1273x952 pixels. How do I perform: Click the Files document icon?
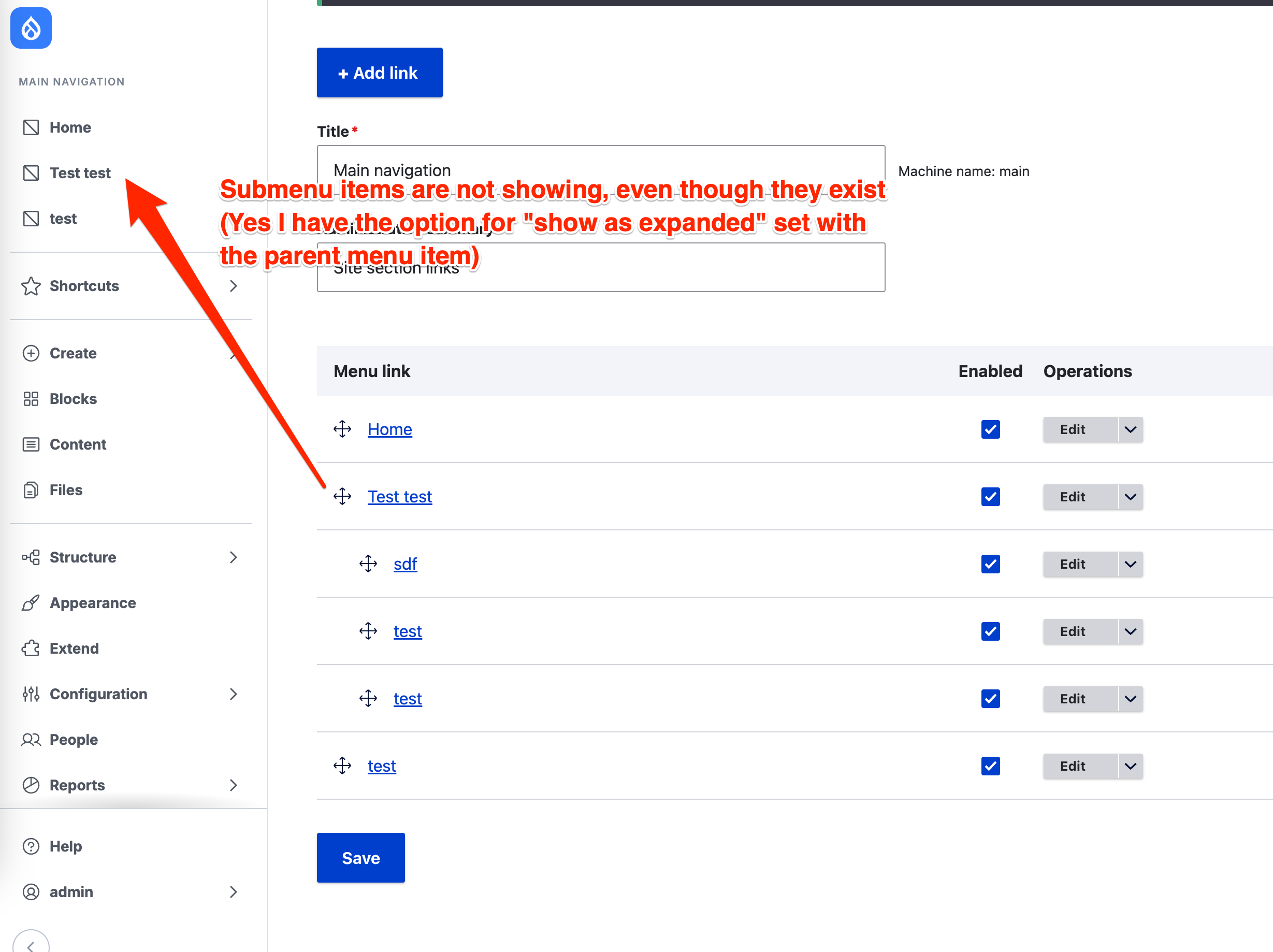tap(31, 489)
